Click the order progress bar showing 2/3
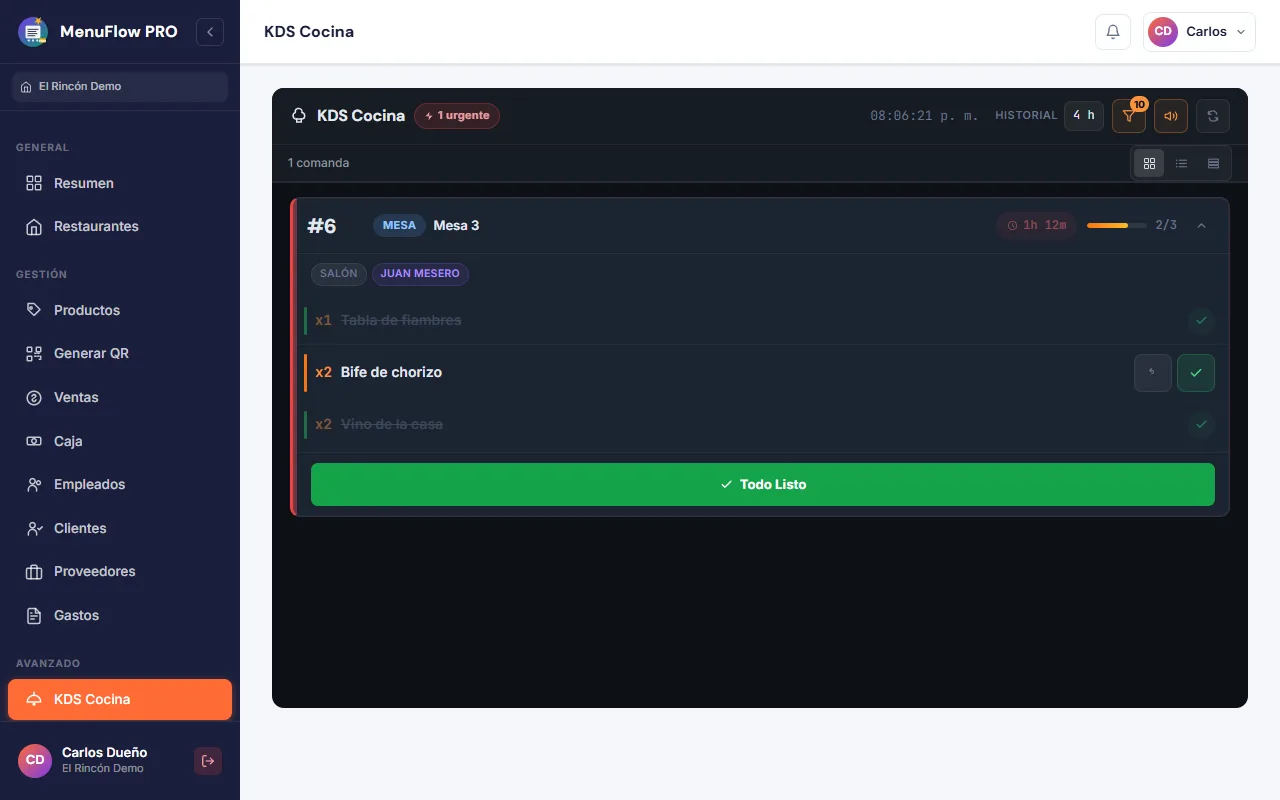The image size is (1280, 800). pos(1117,226)
